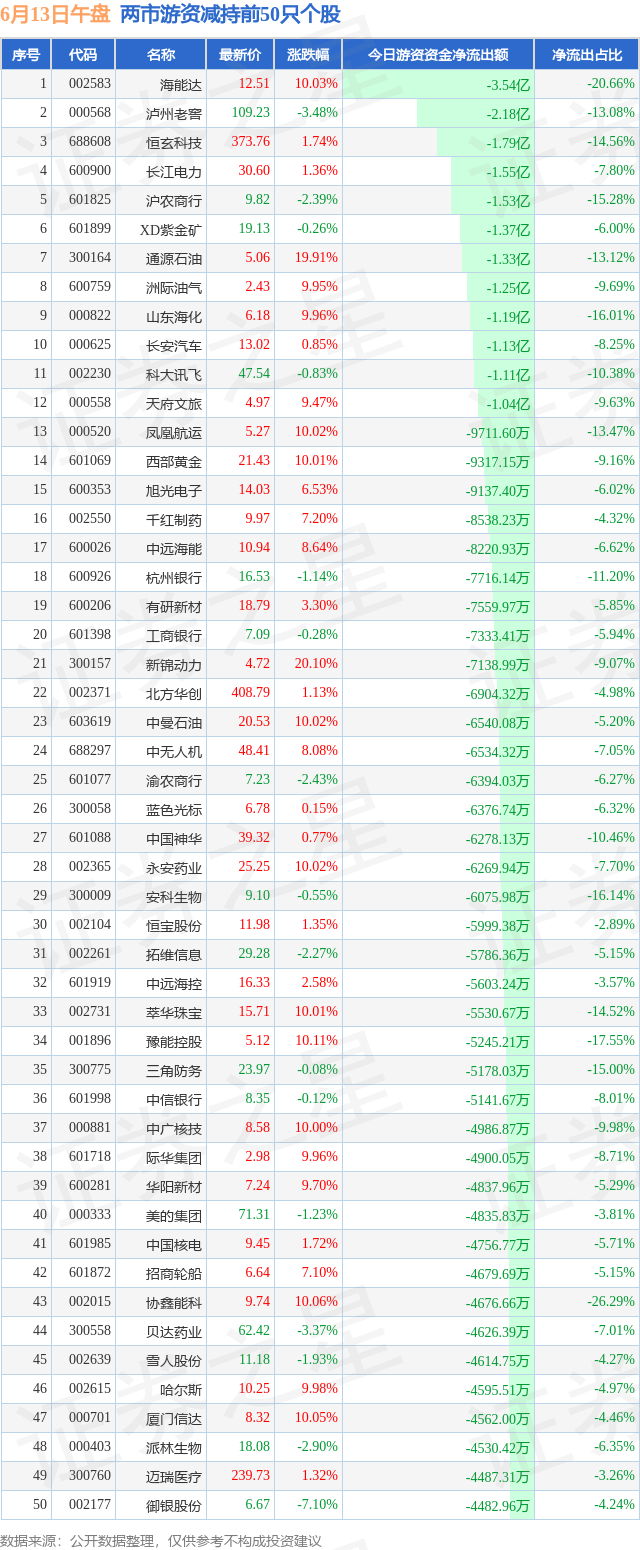The width and height of the screenshot is (640, 1550).
Task: Select stock name 中信银行
Action: [x=174, y=1100]
